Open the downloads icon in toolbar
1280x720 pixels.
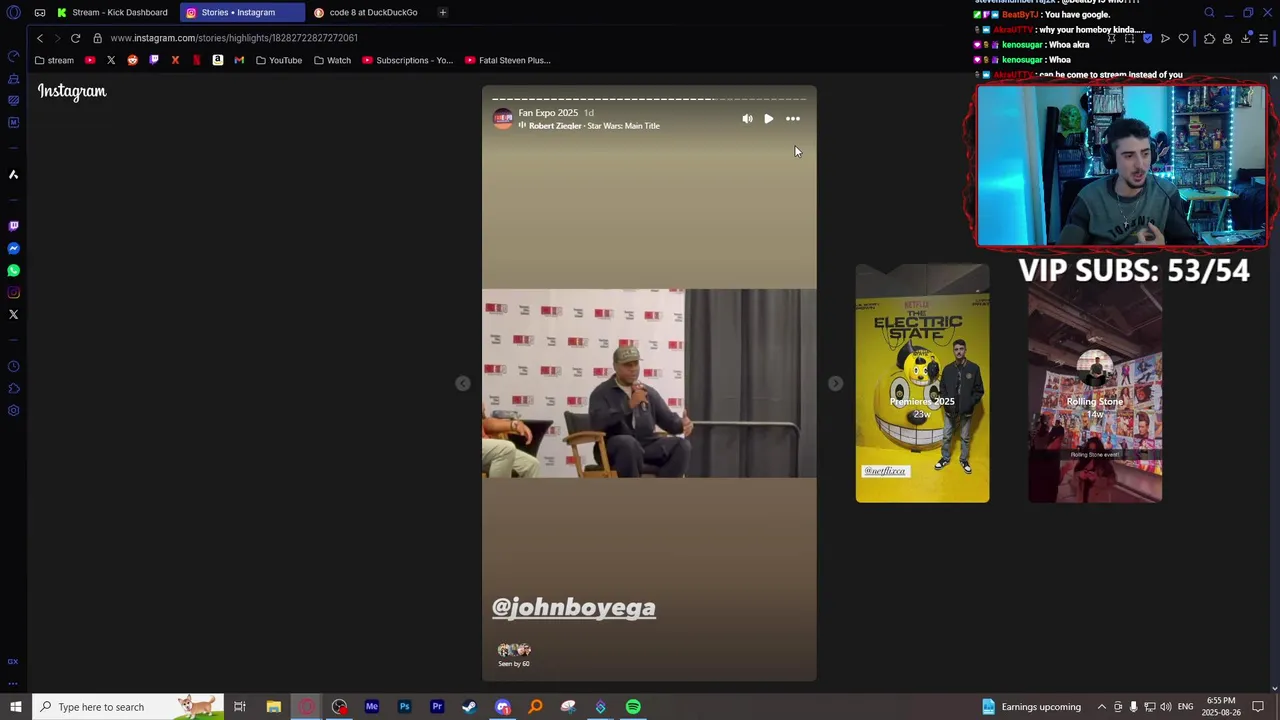[x=1246, y=38]
